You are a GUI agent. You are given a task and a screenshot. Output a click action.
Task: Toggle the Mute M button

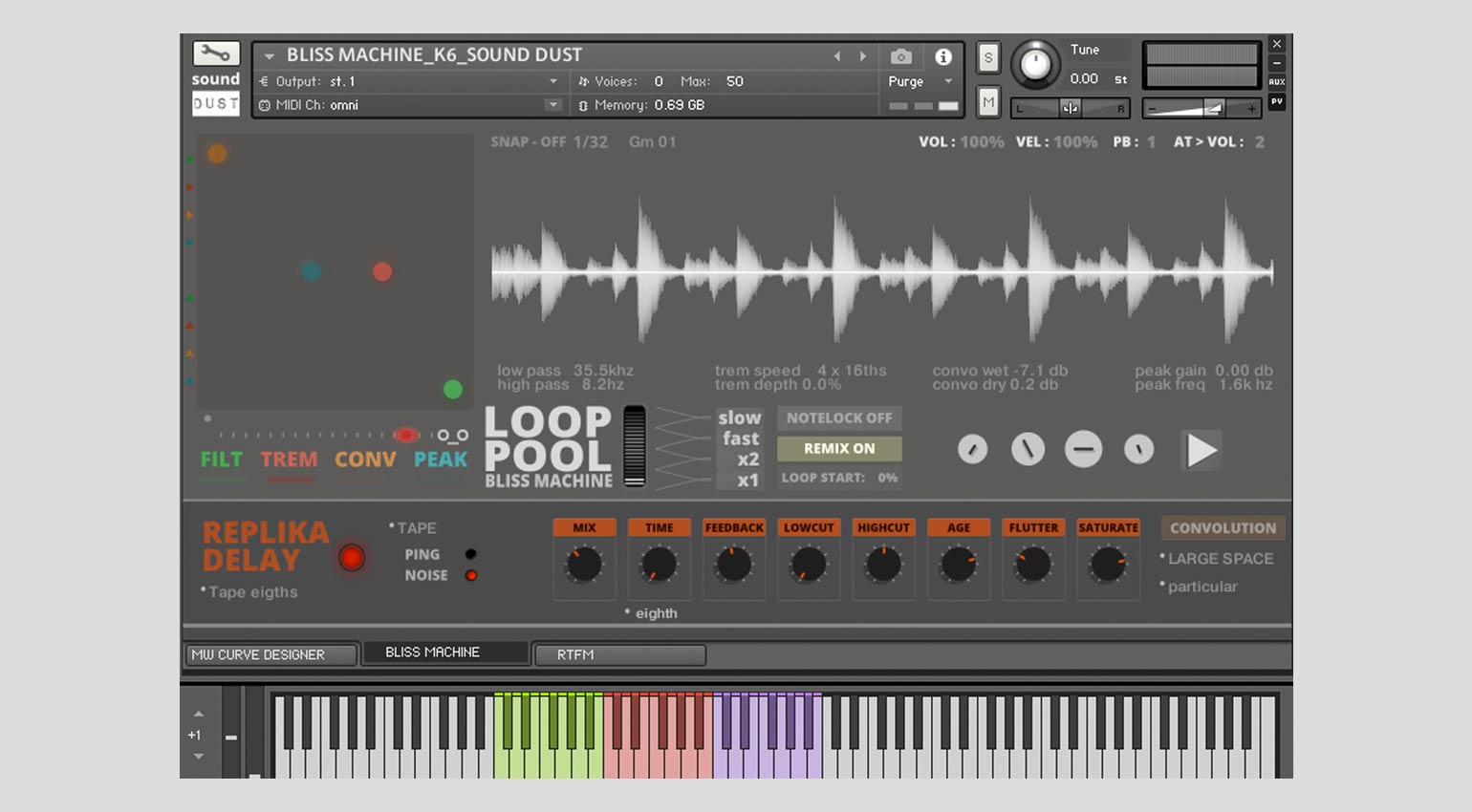[988, 101]
